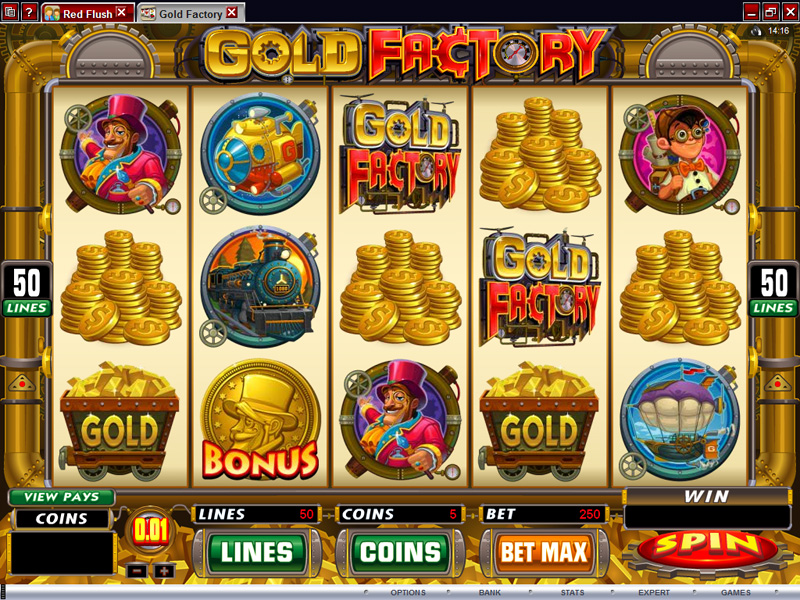The height and width of the screenshot is (600, 800).
Task: Click the green LINES button
Action: pos(257,553)
